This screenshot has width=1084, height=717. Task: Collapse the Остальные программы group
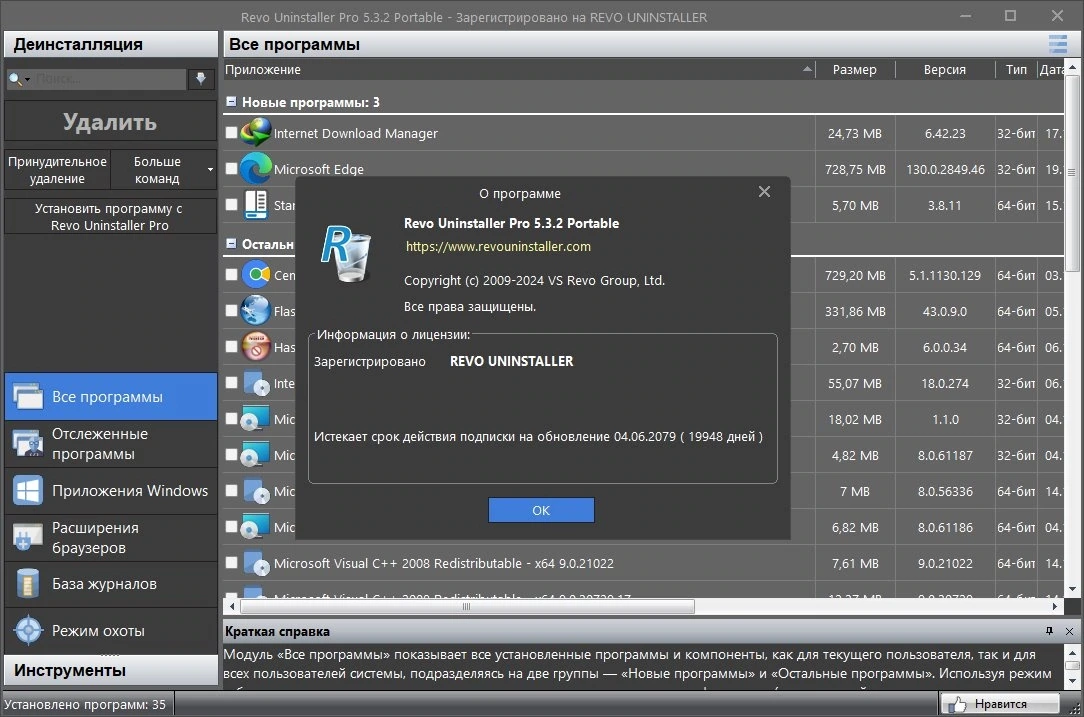(x=232, y=243)
